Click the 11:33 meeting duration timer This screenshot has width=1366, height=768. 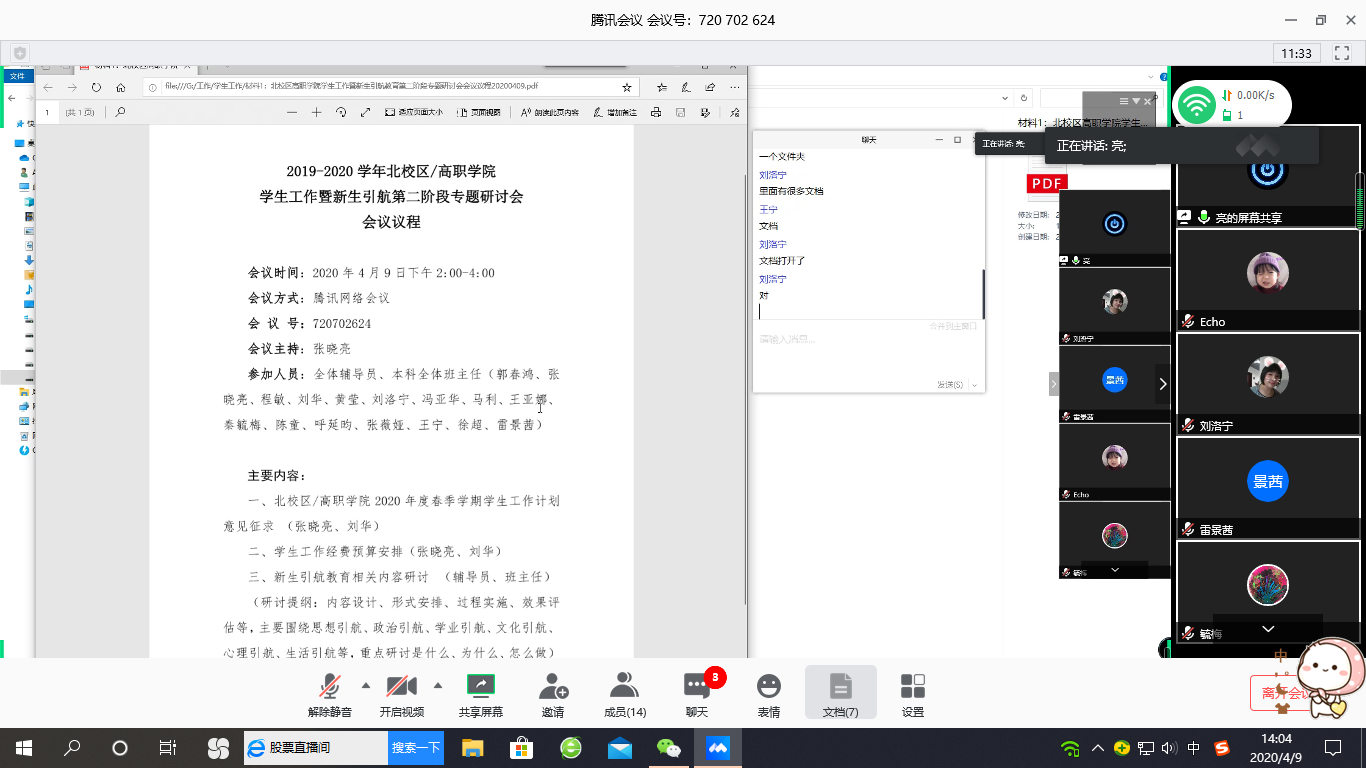pos(1297,53)
